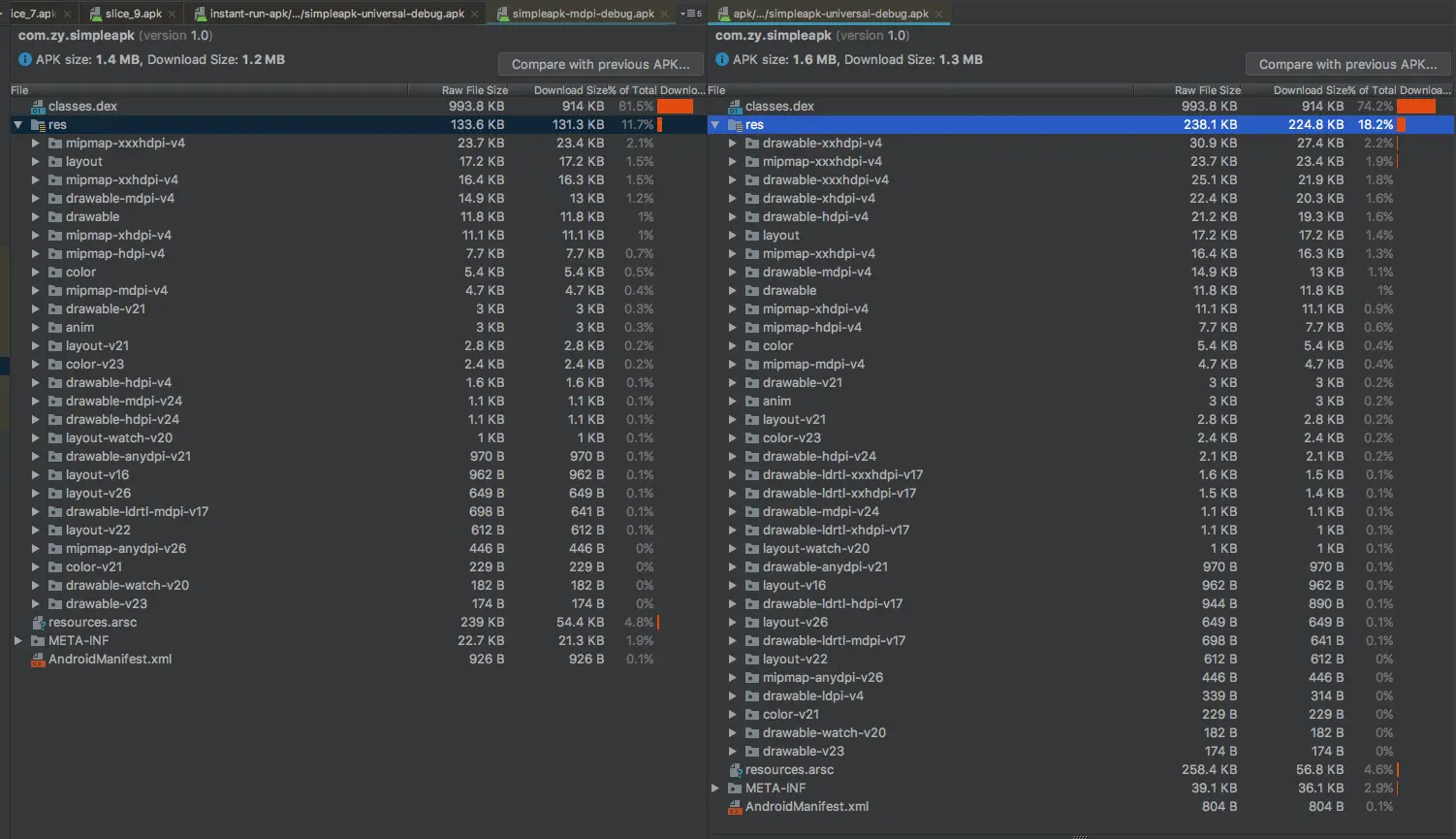
Task: Click the classes.dex icon in right panel
Action: click(735, 106)
